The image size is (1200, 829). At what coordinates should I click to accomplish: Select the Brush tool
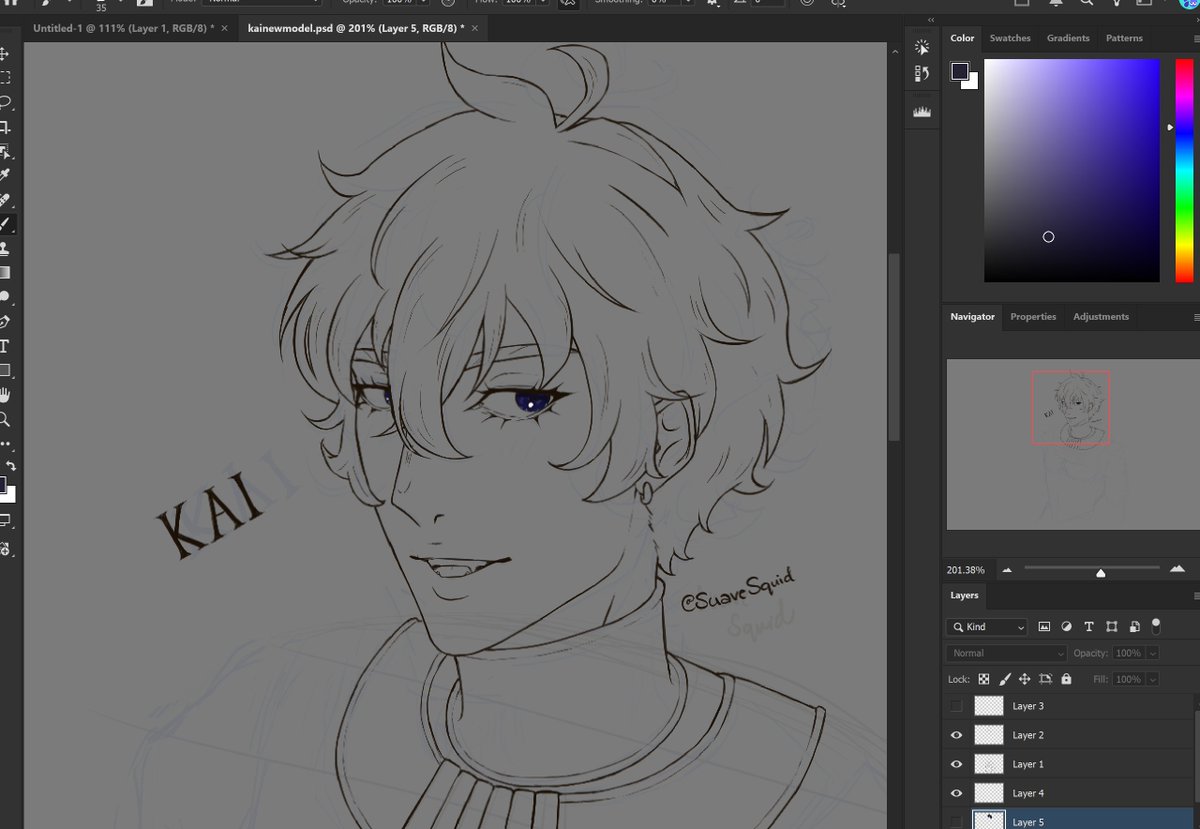tap(5, 223)
